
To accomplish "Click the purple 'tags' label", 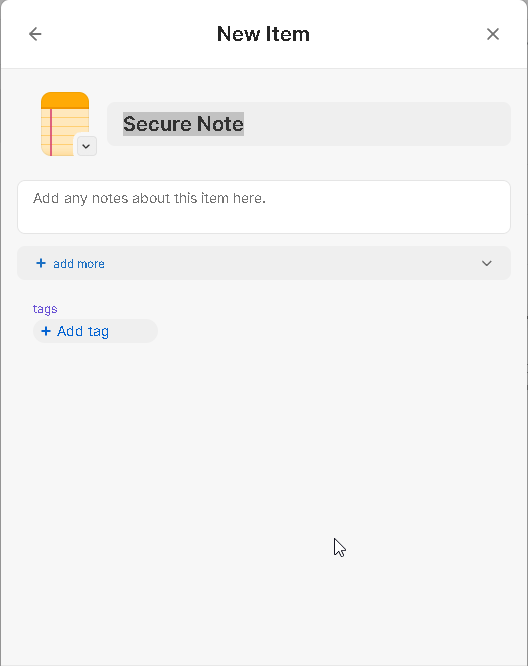I will 45,309.
